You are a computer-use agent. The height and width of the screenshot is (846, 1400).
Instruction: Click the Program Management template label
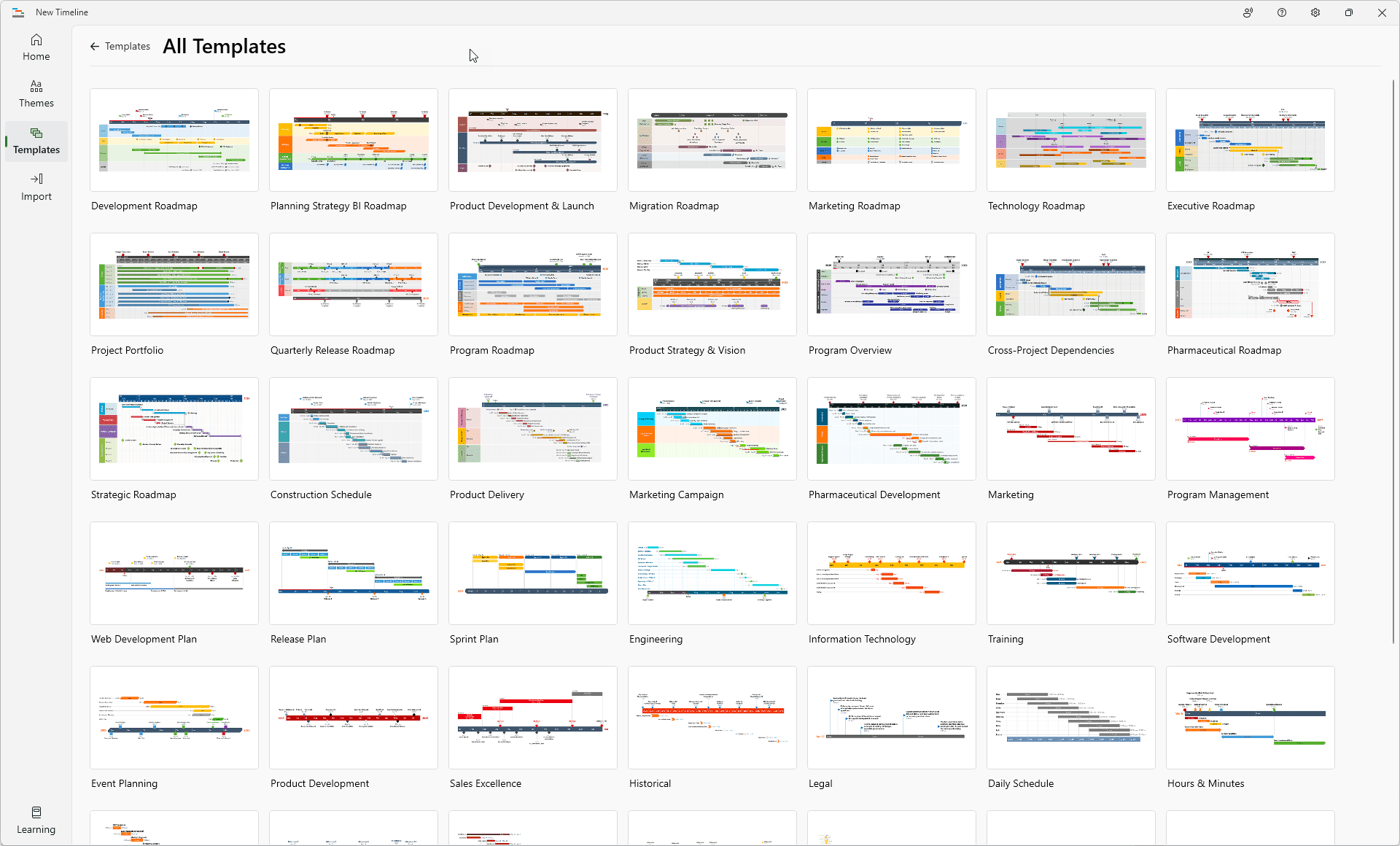tap(1218, 494)
